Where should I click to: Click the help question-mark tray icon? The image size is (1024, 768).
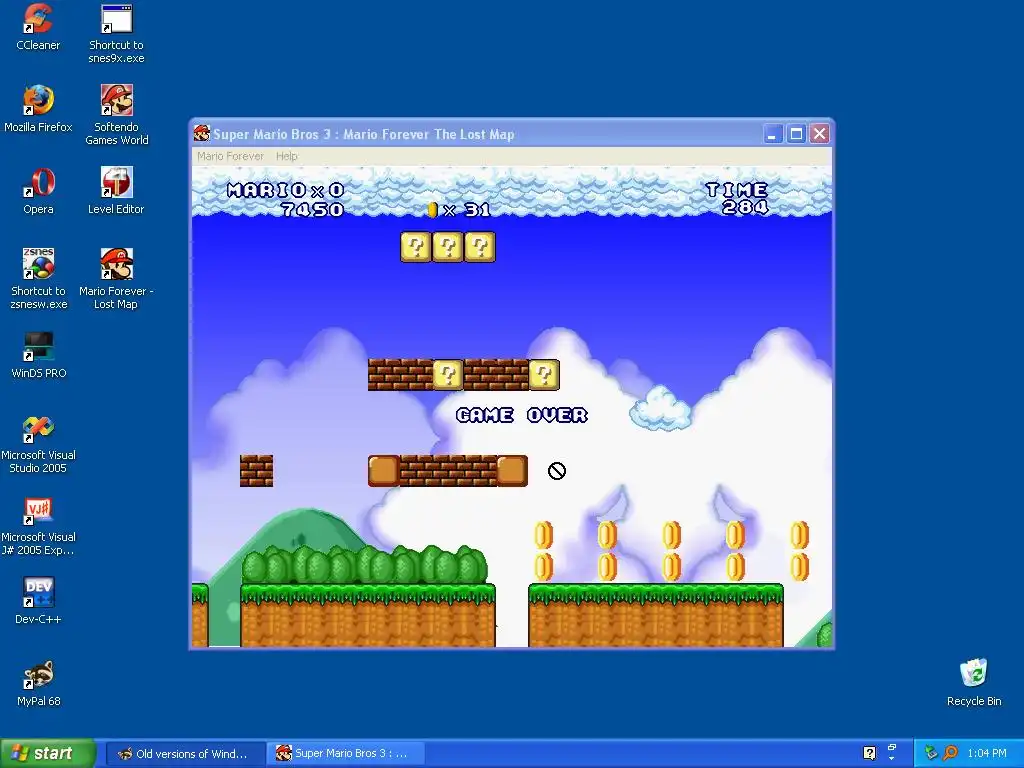coord(869,753)
